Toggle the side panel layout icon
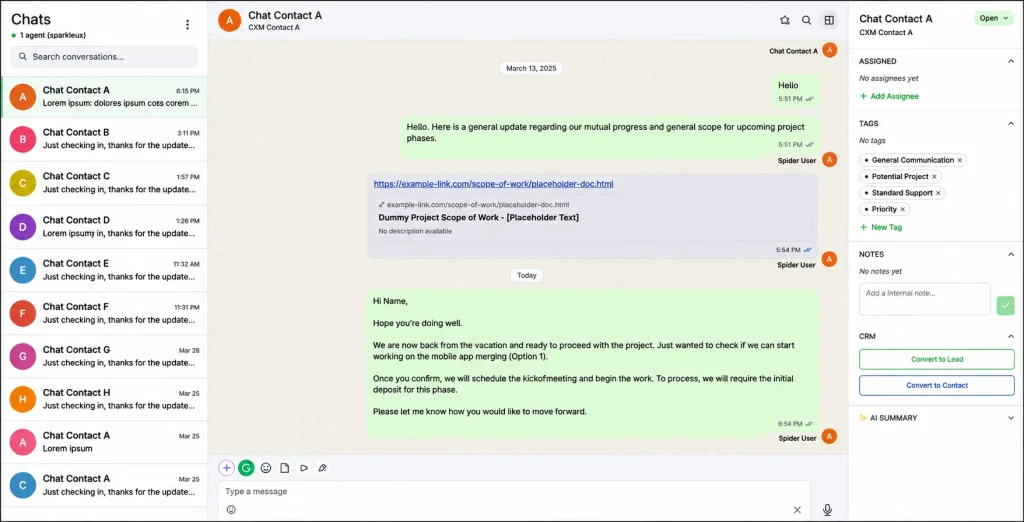 click(x=829, y=20)
